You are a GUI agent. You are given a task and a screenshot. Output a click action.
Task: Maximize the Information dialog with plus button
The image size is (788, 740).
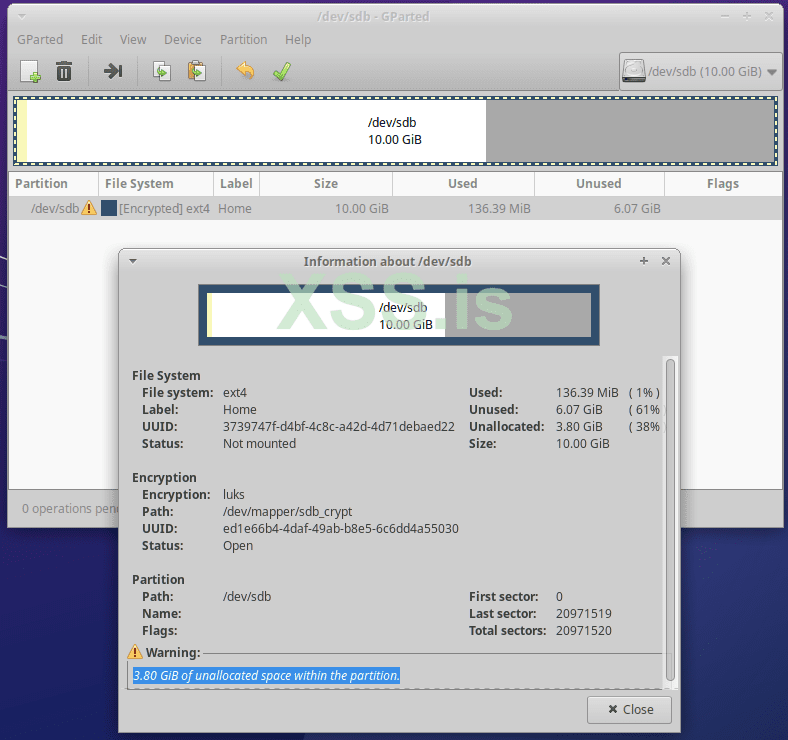[x=644, y=261]
